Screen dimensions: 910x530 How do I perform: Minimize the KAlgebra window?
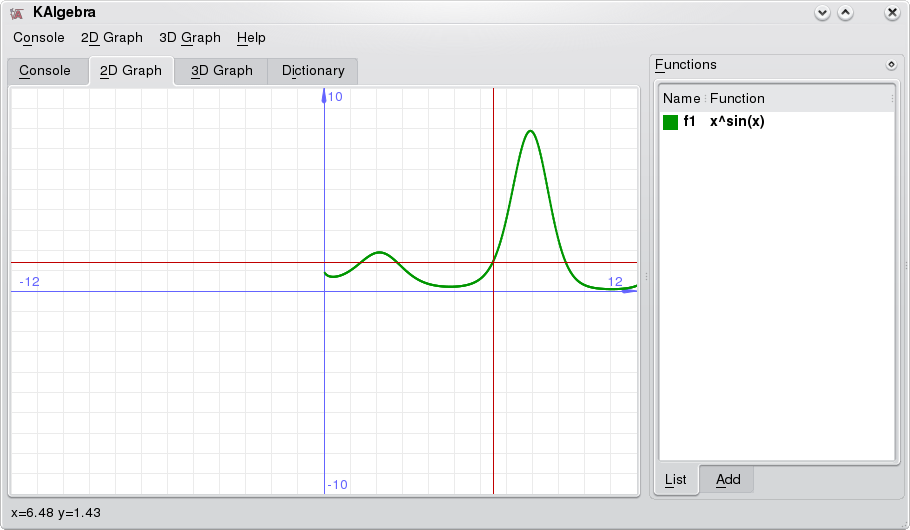tap(822, 13)
